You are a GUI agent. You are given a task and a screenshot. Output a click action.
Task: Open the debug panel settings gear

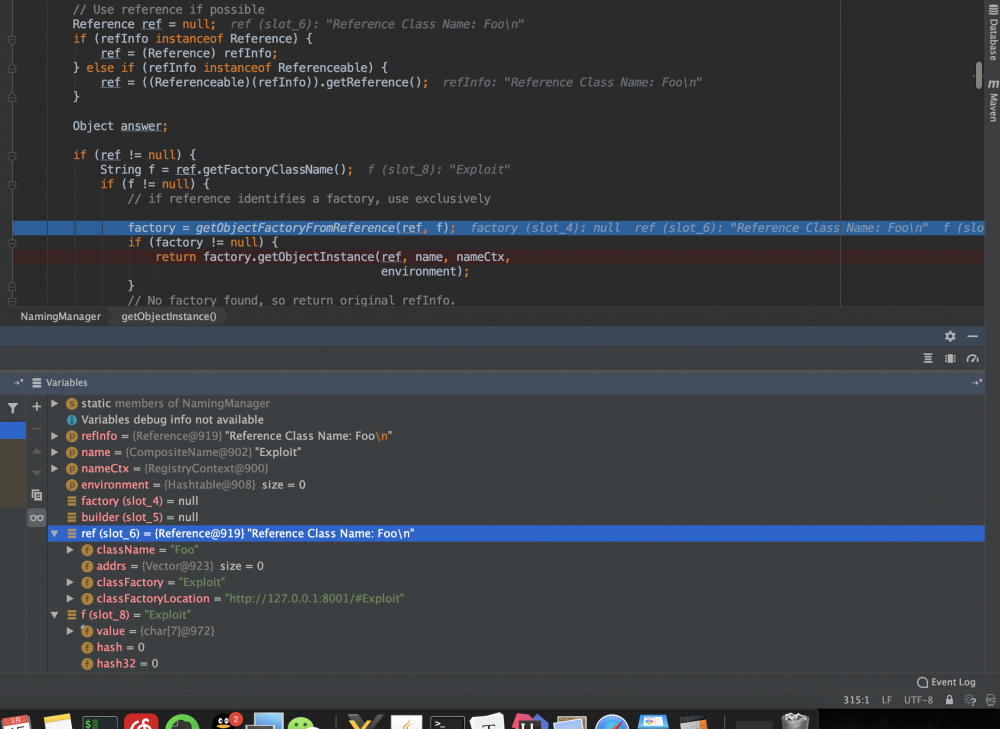tap(950, 337)
